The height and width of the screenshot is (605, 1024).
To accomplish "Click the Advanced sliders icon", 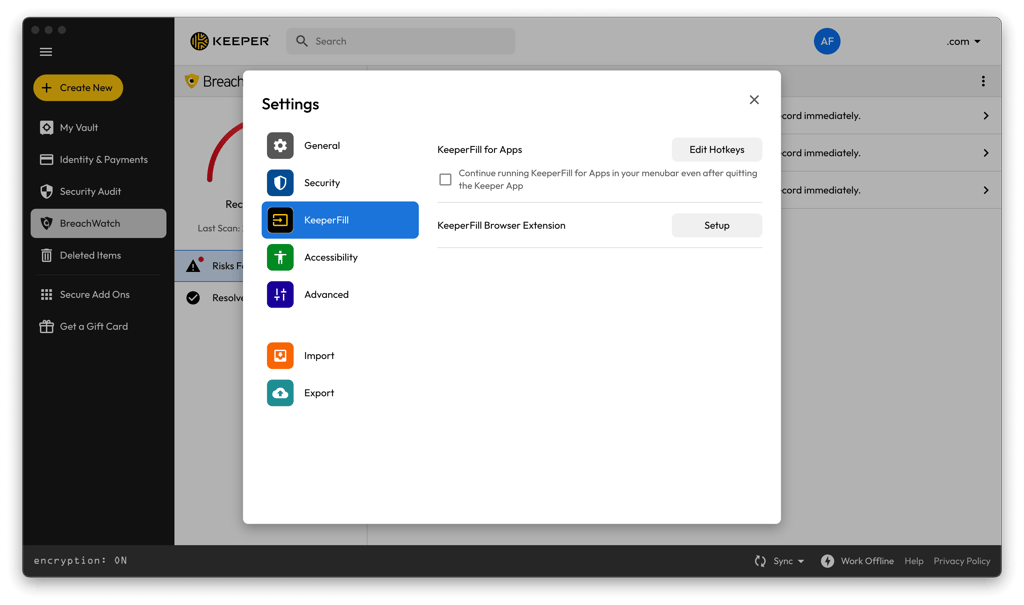I will pyautogui.click(x=280, y=295).
